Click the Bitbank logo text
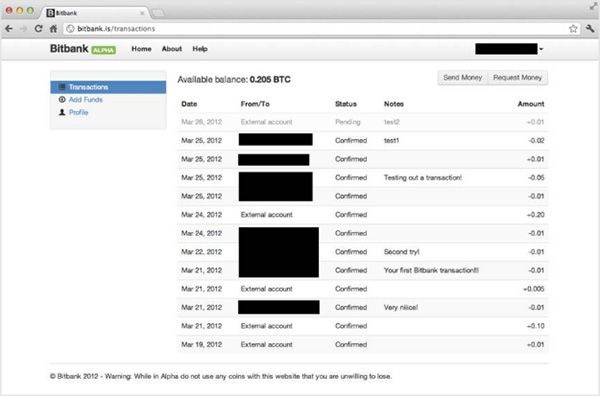Viewport: 600px width, 396px height. tap(69, 49)
